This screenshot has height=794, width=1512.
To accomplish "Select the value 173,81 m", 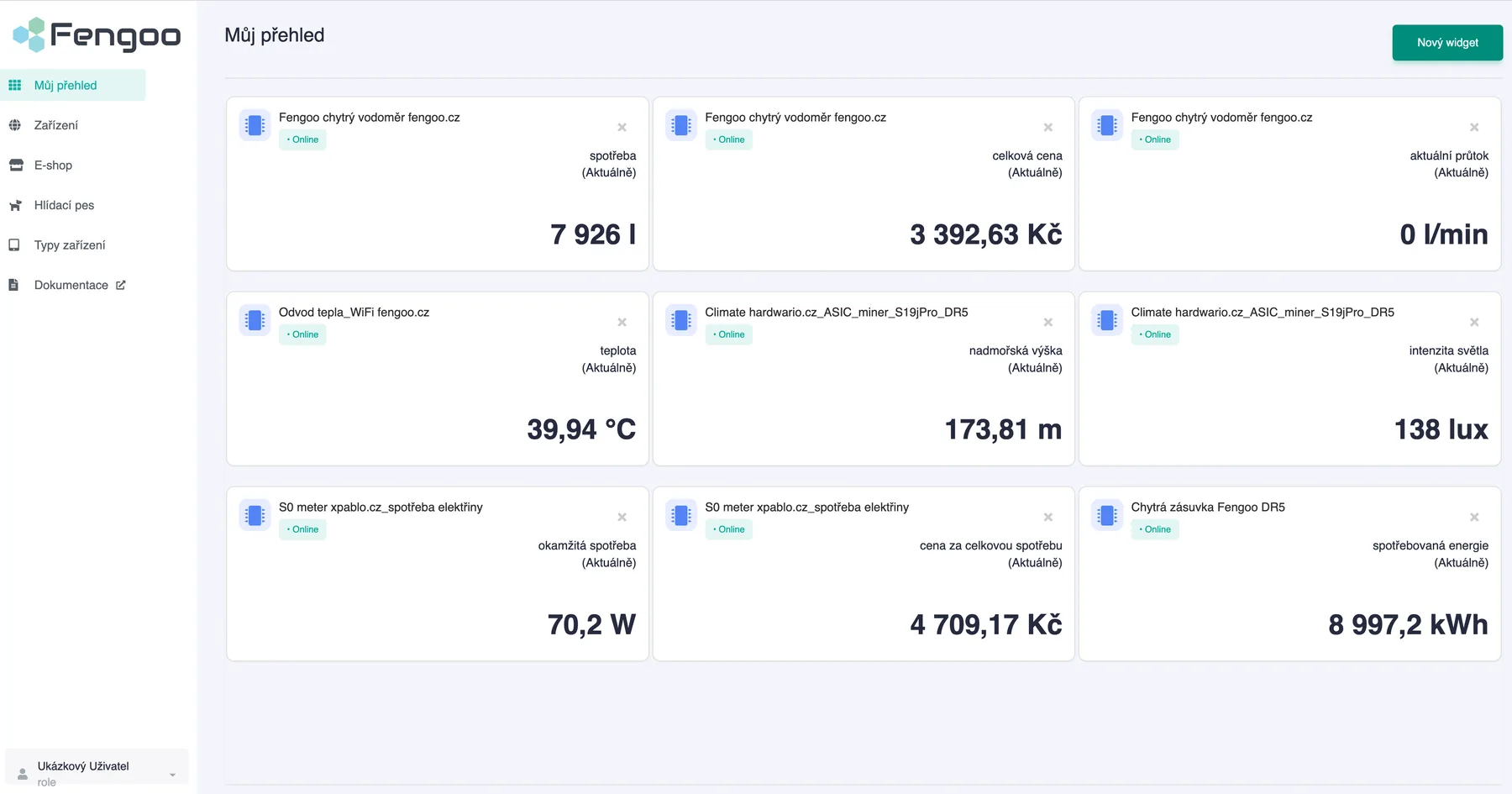I will coord(1003,429).
